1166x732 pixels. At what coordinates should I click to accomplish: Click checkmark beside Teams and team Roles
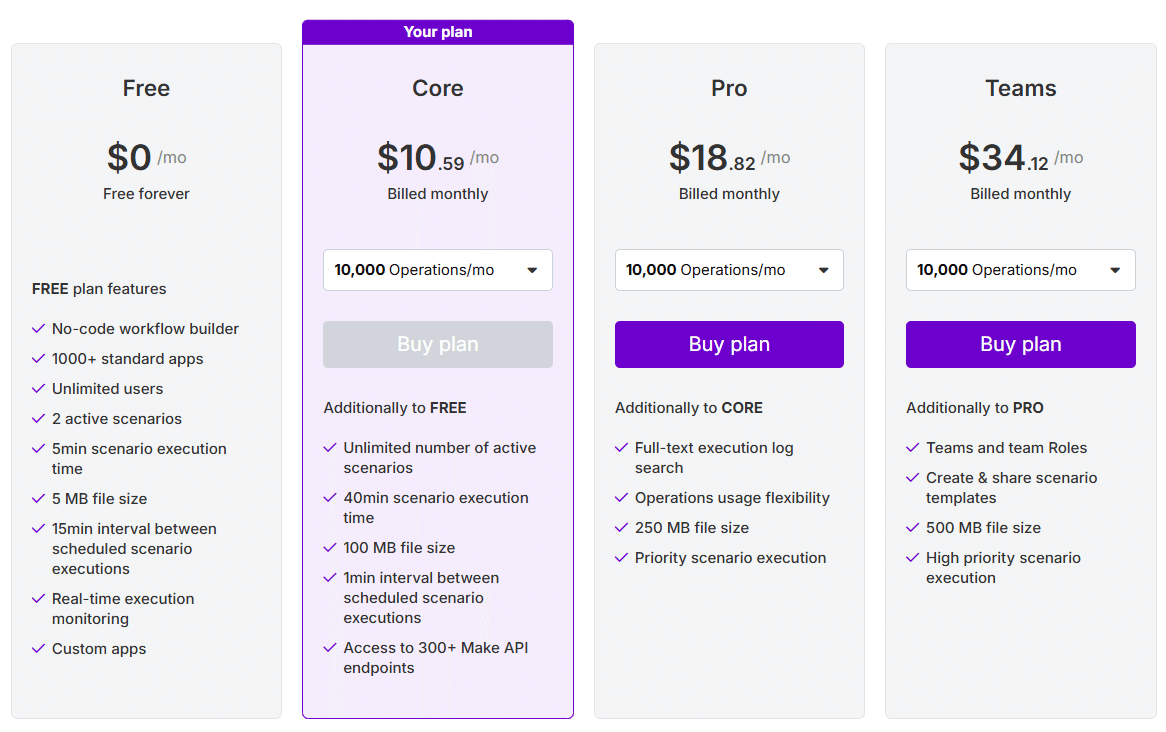(913, 448)
